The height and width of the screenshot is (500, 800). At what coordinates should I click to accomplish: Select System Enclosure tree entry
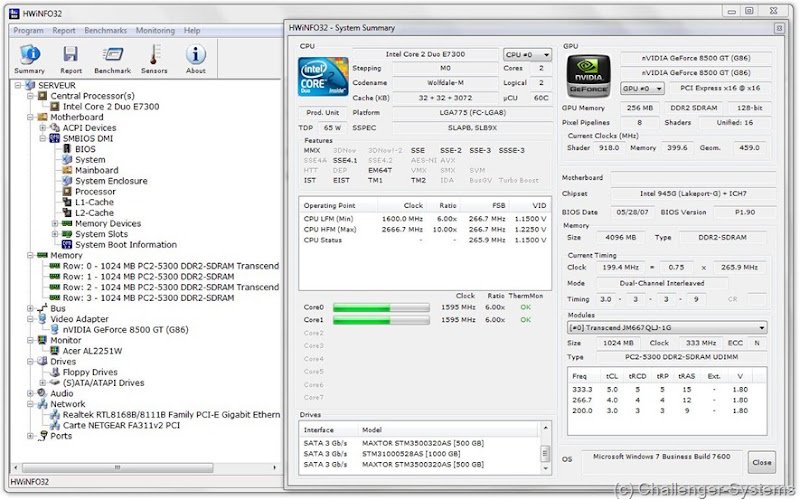click(x=111, y=181)
